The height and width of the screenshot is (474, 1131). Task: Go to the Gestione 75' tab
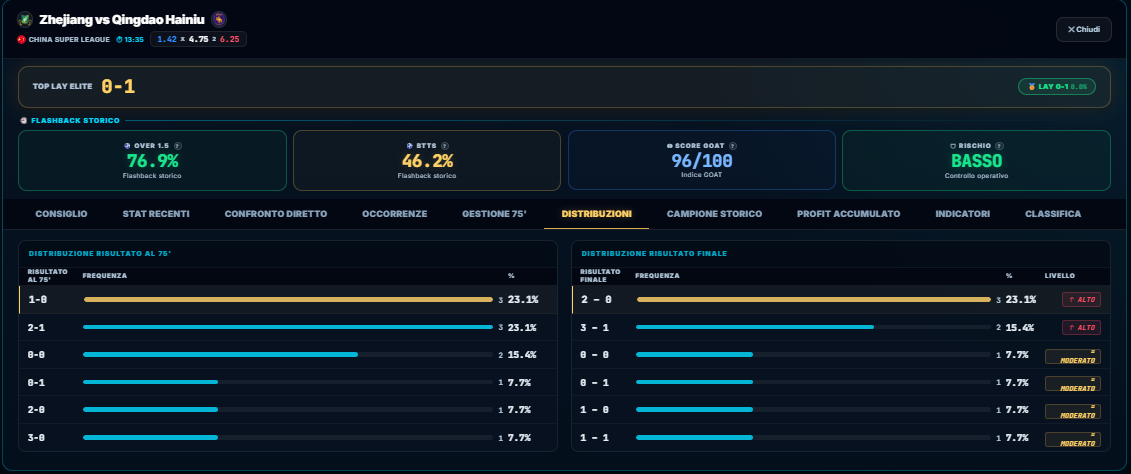coord(494,214)
